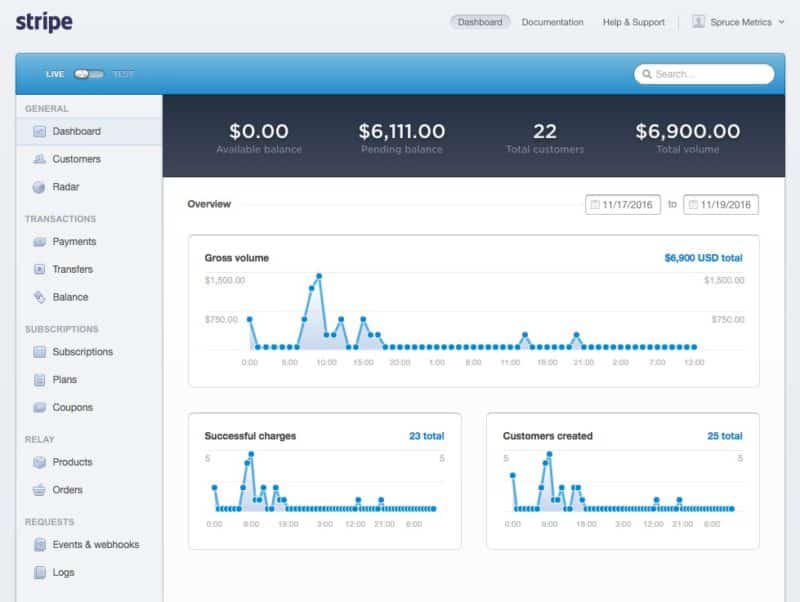The image size is (800, 602).
Task: Click the 22 Total customers figure
Action: click(x=545, y=132)
